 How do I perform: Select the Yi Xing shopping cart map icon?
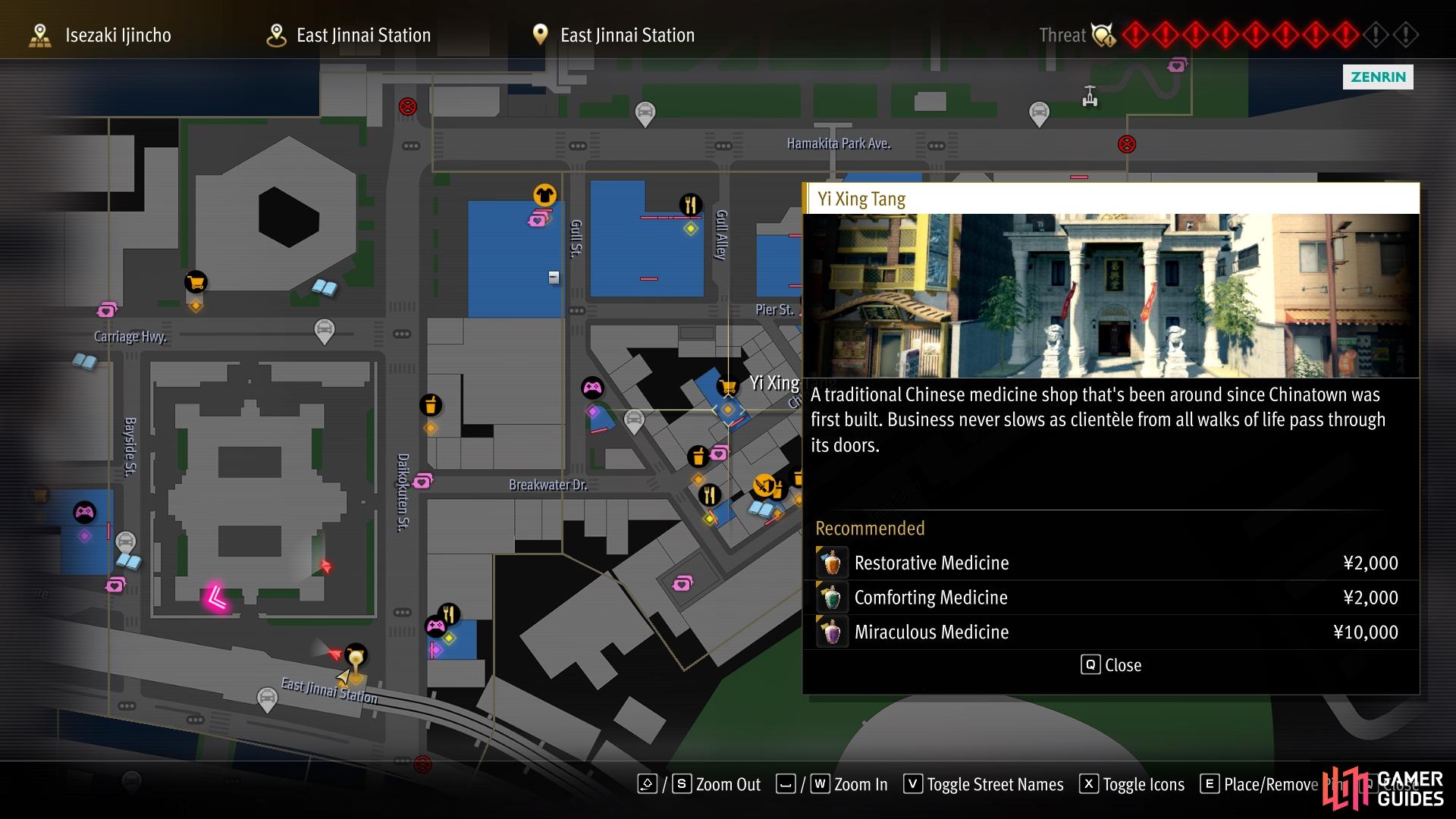click(728, 387)
